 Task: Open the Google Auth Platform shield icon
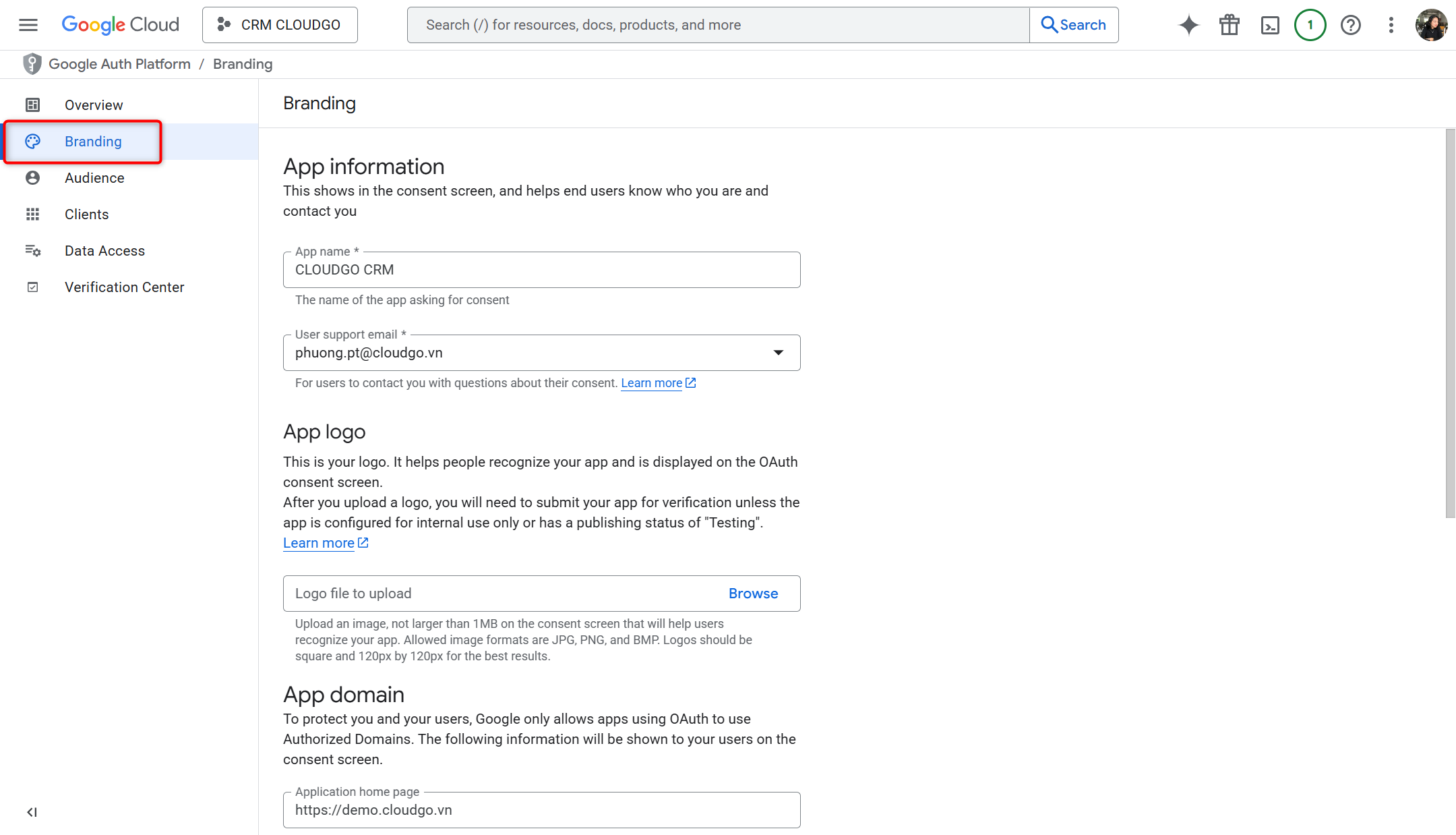coord(32,63)
